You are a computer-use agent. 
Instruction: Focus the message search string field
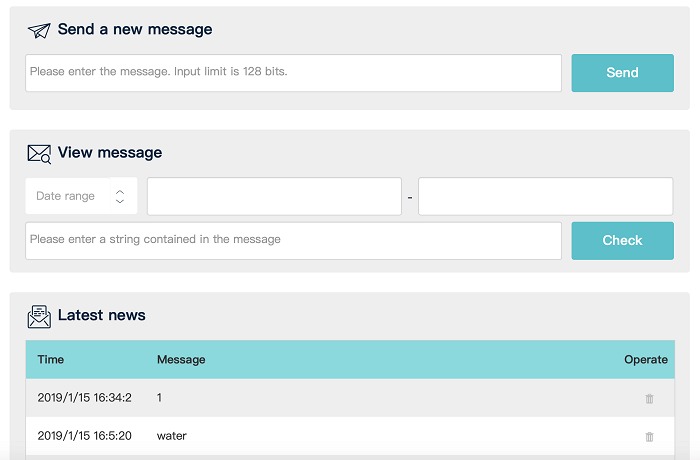293,240
